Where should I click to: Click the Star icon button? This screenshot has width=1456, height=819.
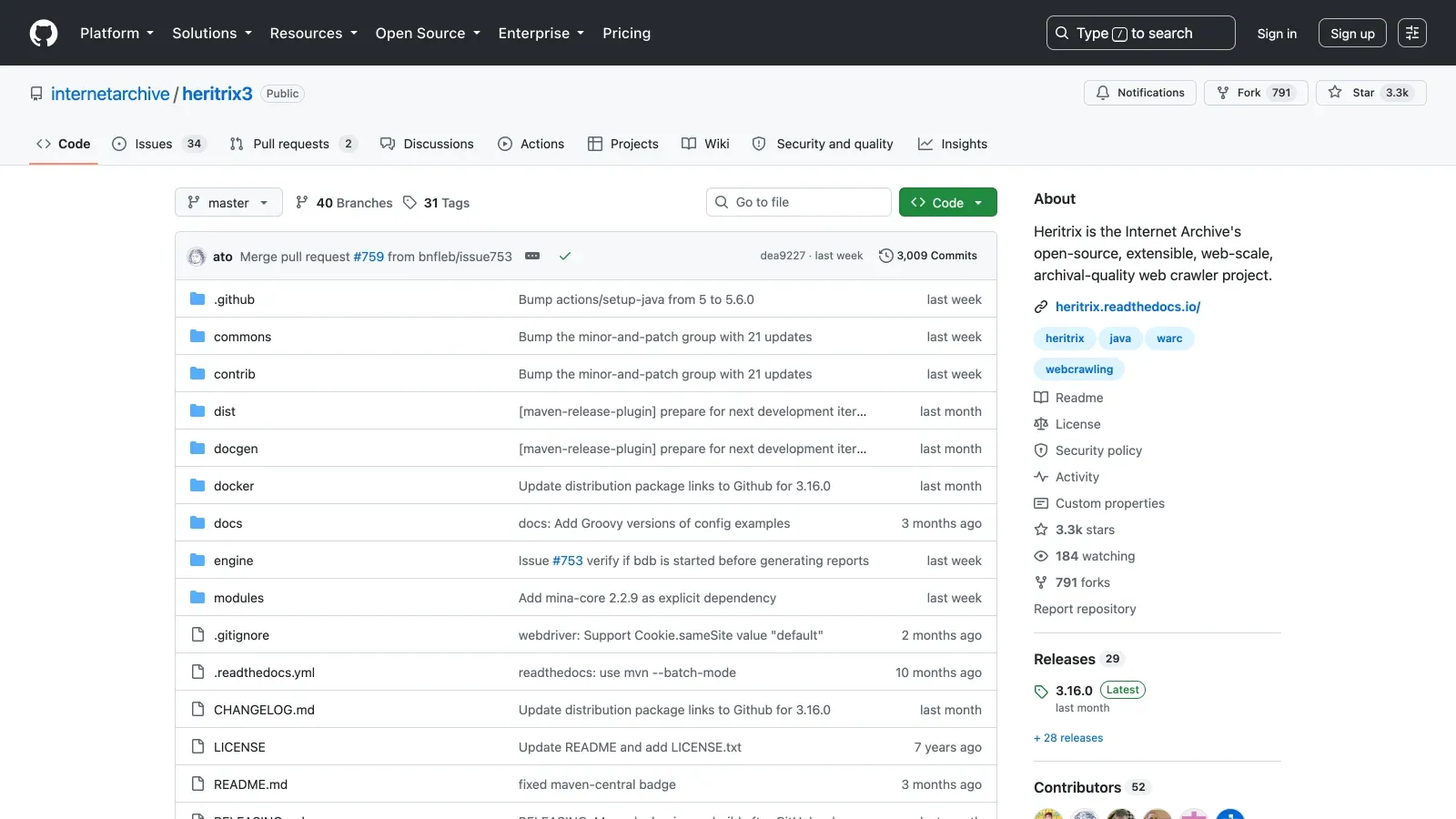tap(1335, 93)
